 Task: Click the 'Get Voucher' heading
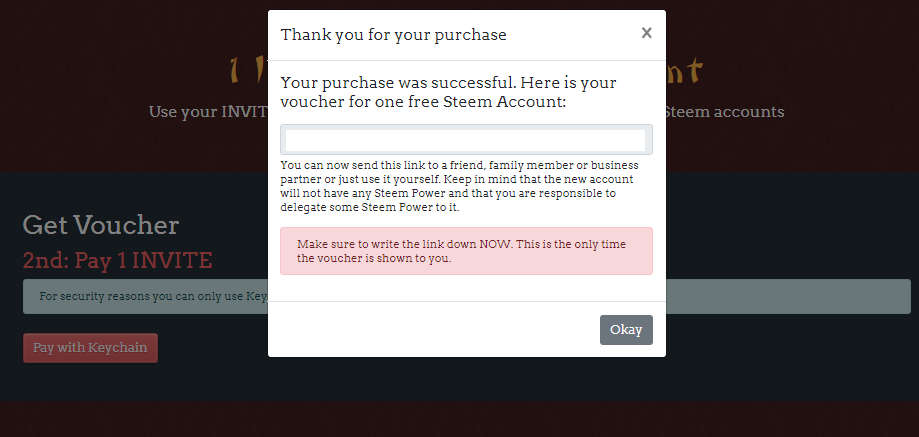(100, 225)
